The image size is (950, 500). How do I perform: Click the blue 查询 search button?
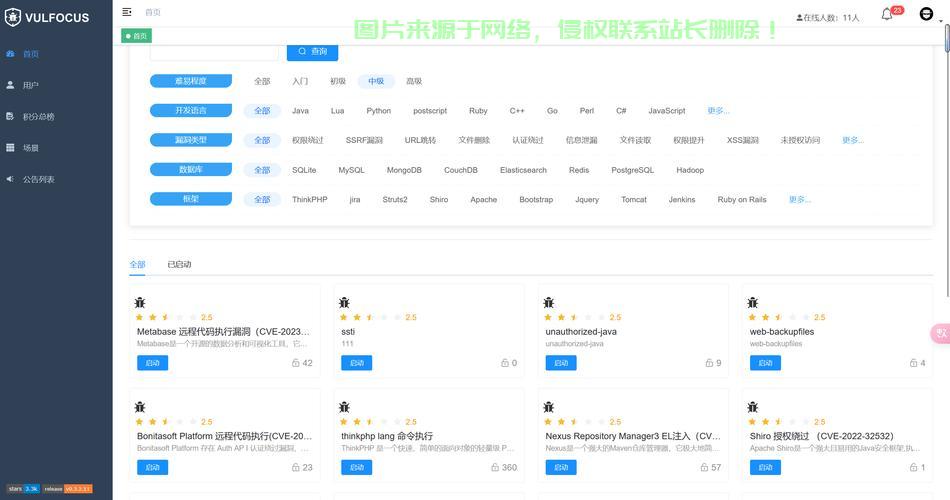tap(313, 52)
